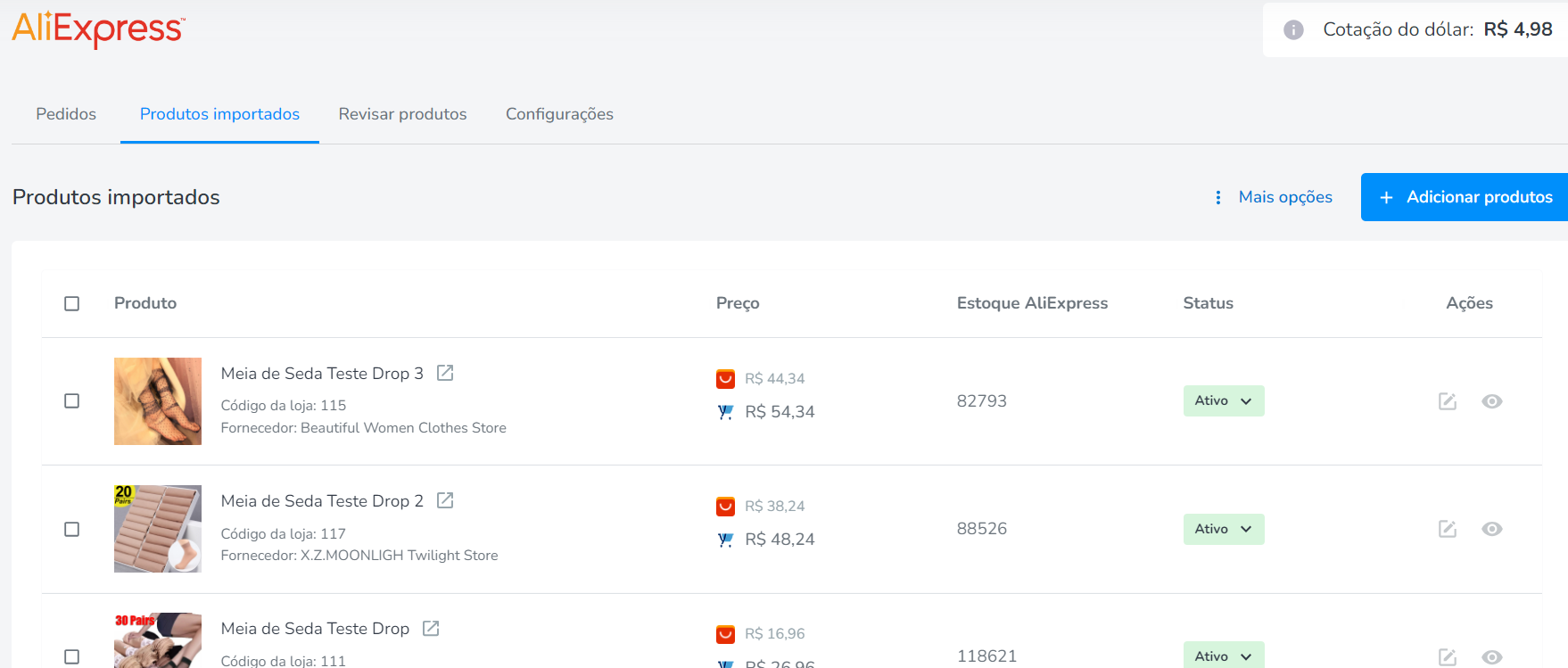This screenshot has height=668, width=1568.
Task: Click the store price R$ 54,34
Action: 780,412
